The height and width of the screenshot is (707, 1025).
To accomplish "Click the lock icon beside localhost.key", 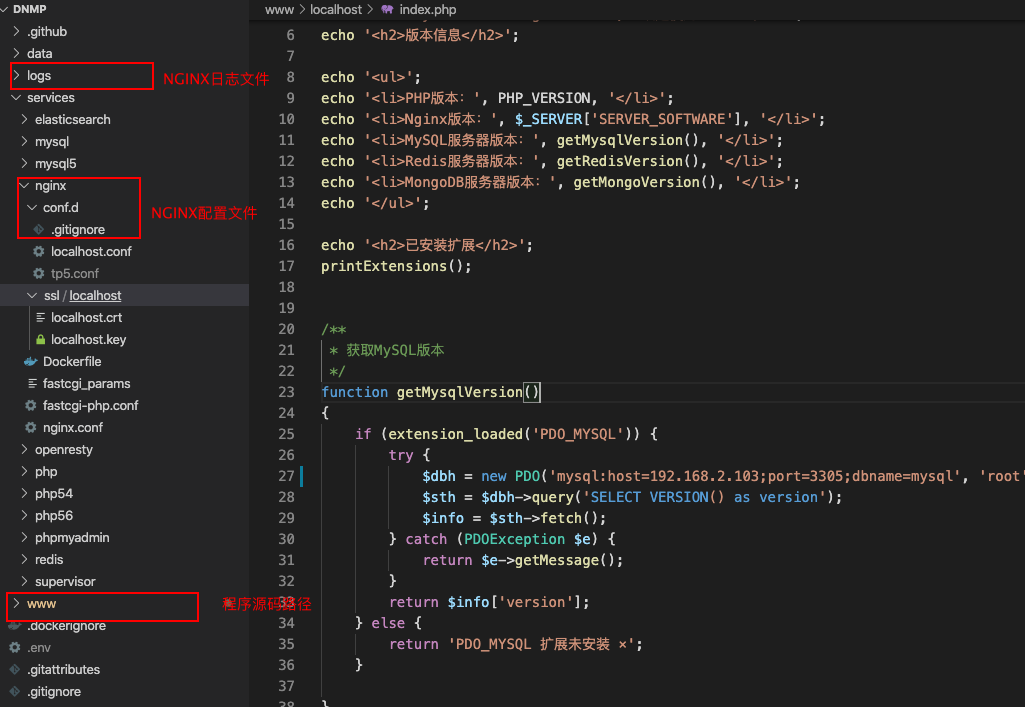I will click(x=41, y=339).
